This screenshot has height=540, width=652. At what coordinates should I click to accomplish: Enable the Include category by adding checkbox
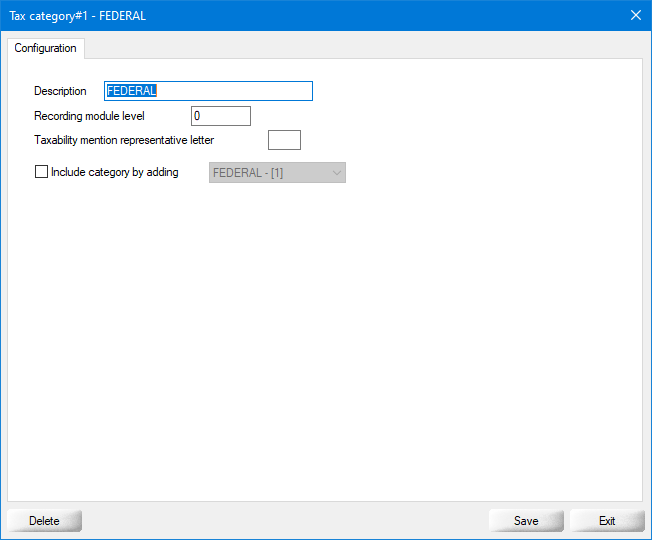coord(41,172)
